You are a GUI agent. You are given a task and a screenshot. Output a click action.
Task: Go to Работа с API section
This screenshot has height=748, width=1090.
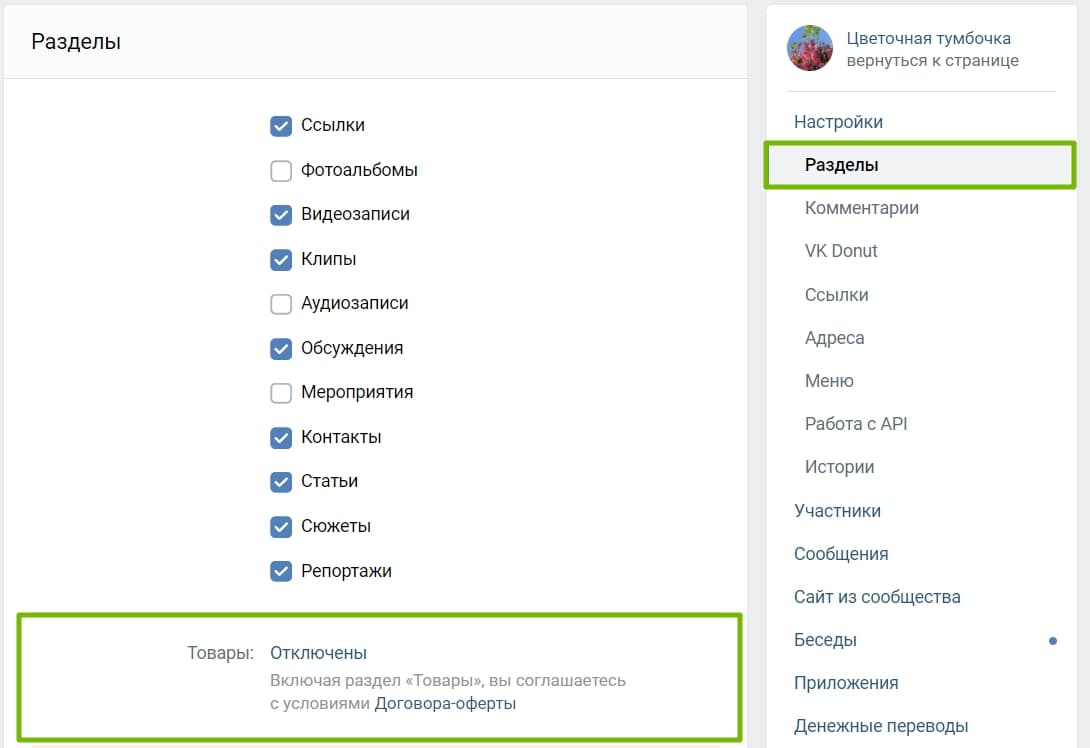[856, 423]
